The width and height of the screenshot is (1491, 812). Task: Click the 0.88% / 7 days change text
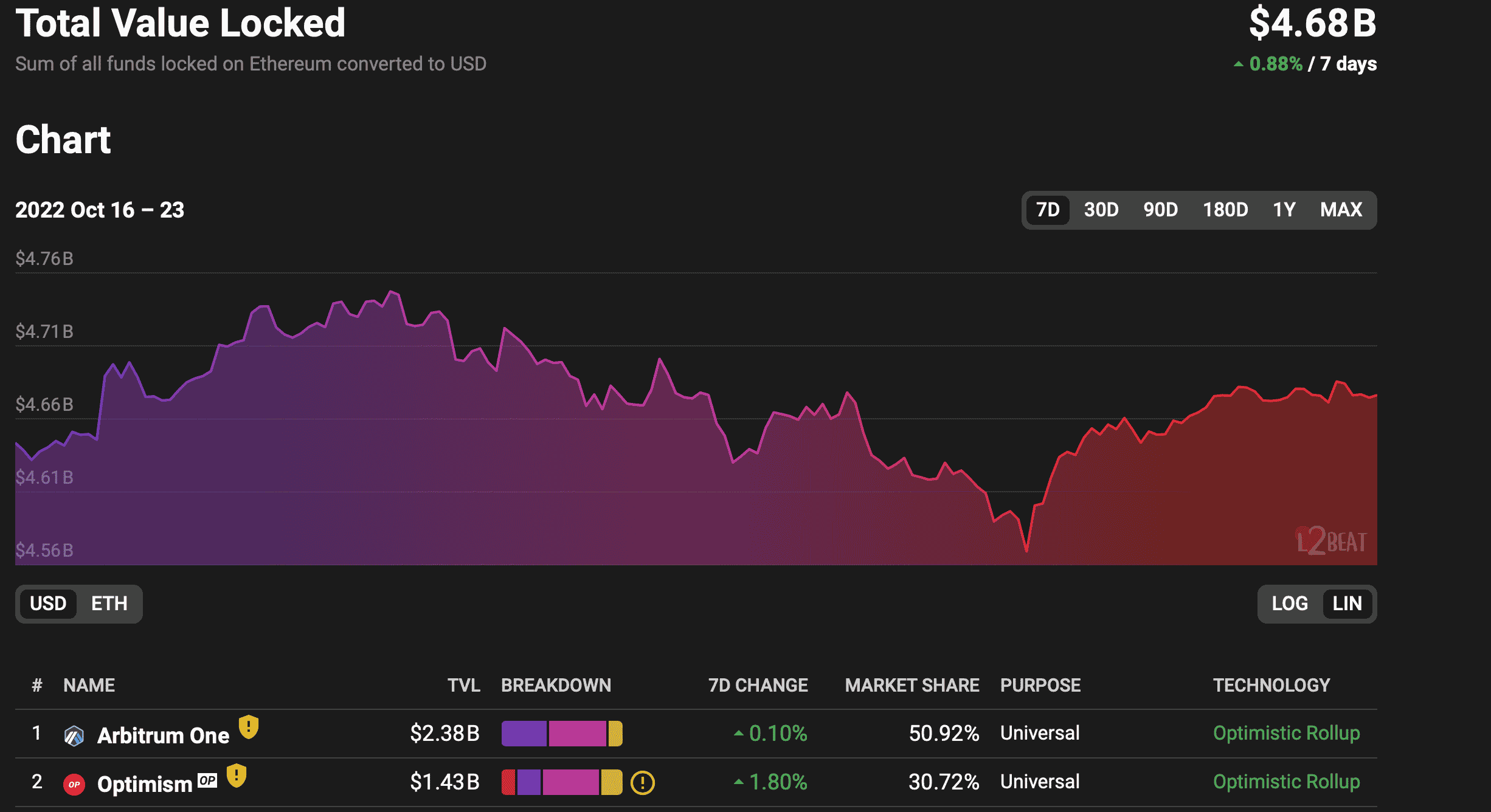pos(1305,64)
